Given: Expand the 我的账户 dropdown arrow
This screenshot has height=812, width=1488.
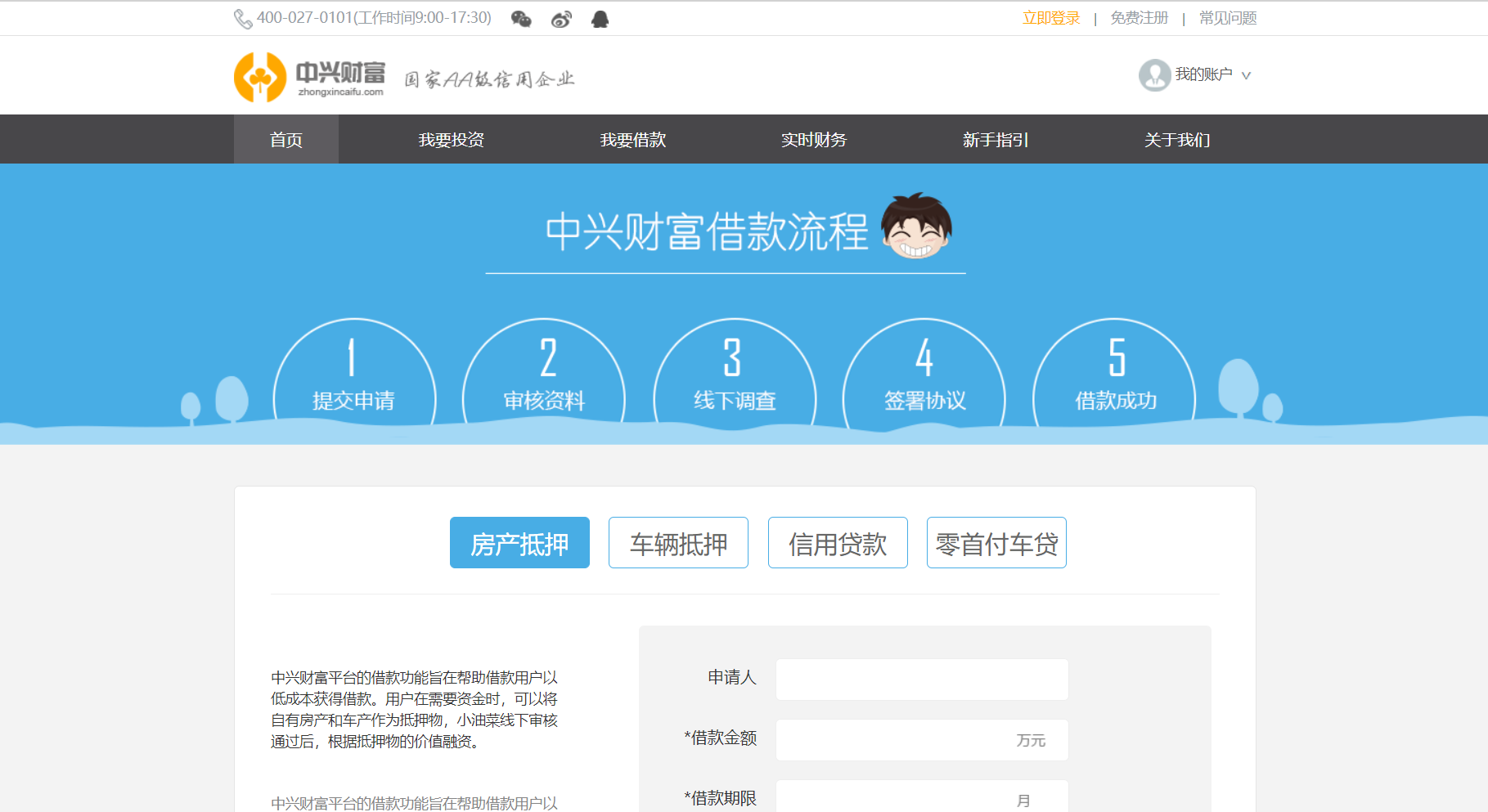Looking at the screenshot, I should pos(1246,75).
